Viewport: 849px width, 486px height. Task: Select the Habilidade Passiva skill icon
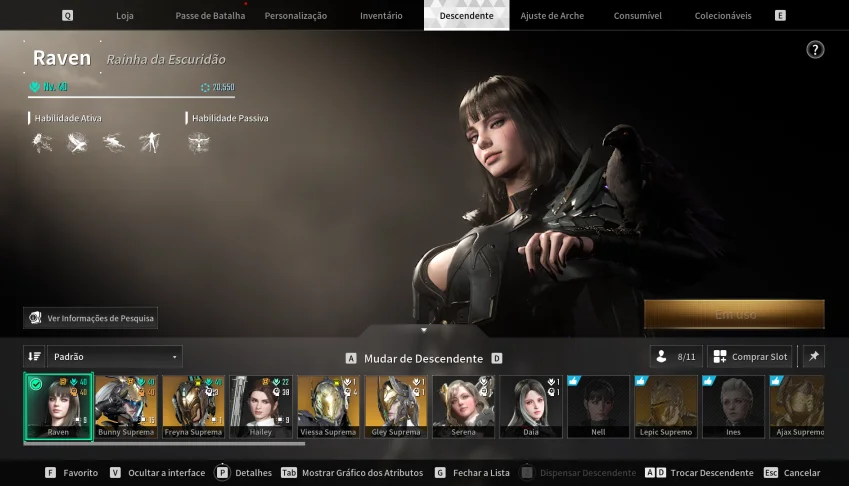[x=199, y=143]
